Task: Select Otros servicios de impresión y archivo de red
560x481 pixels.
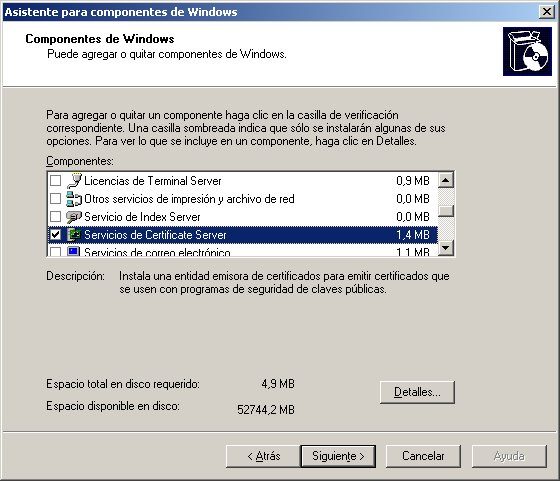Action: [242, 199]
